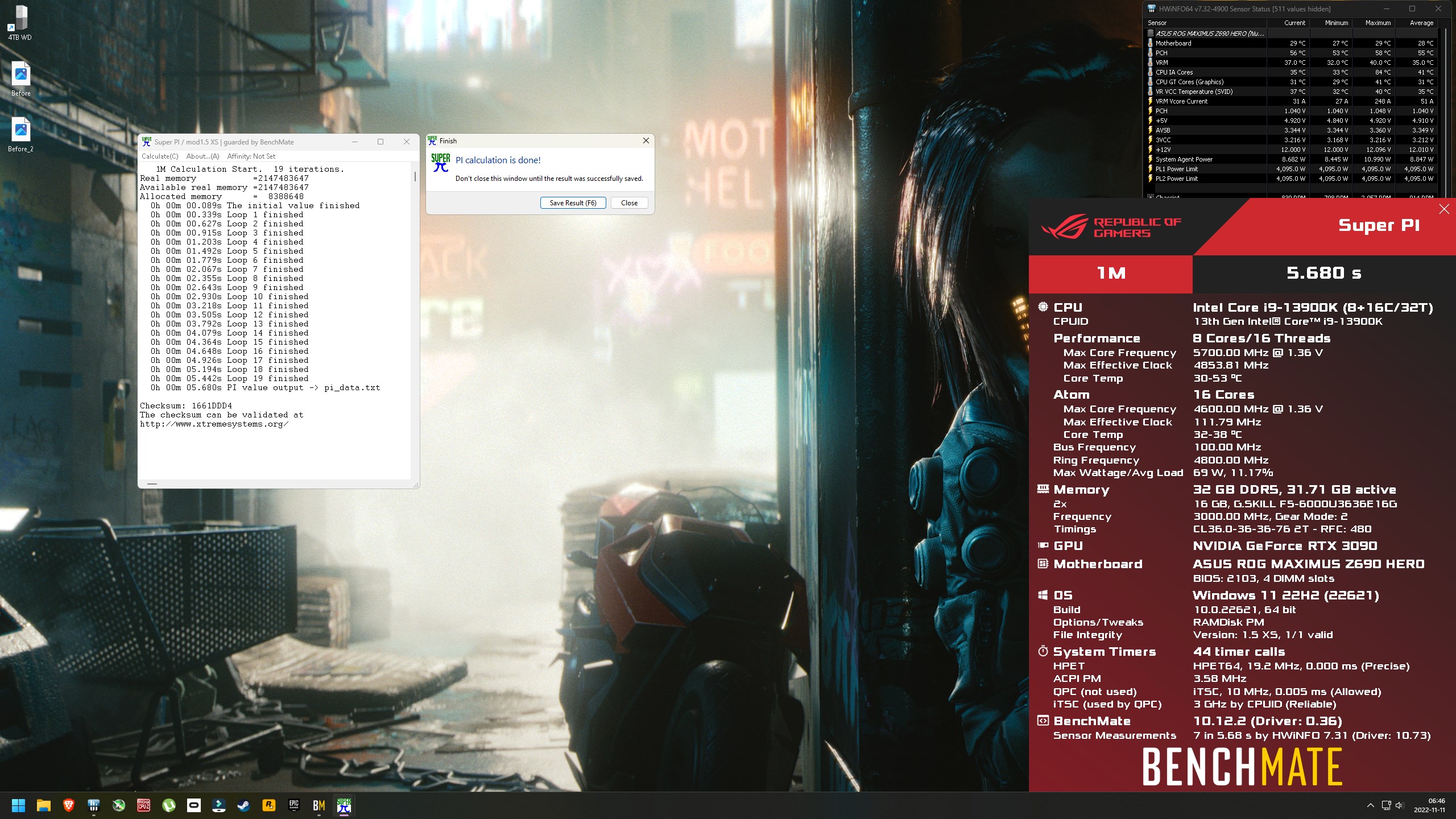Launch Brave browser from the taskbar
Image resolution: width=1456 pixels, height=819 pixels.
(69, 805)
